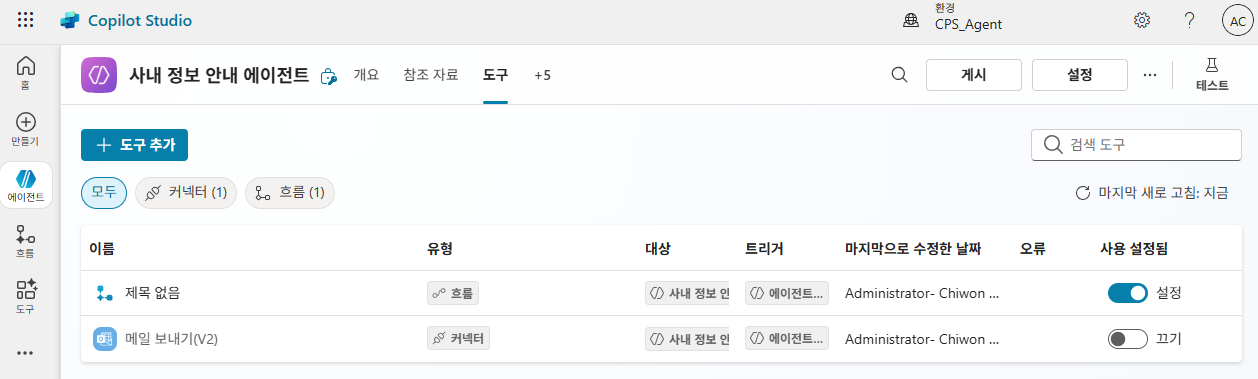
Task: Open 도구 in the left sidebar
Action: click(x=26, y=297)
